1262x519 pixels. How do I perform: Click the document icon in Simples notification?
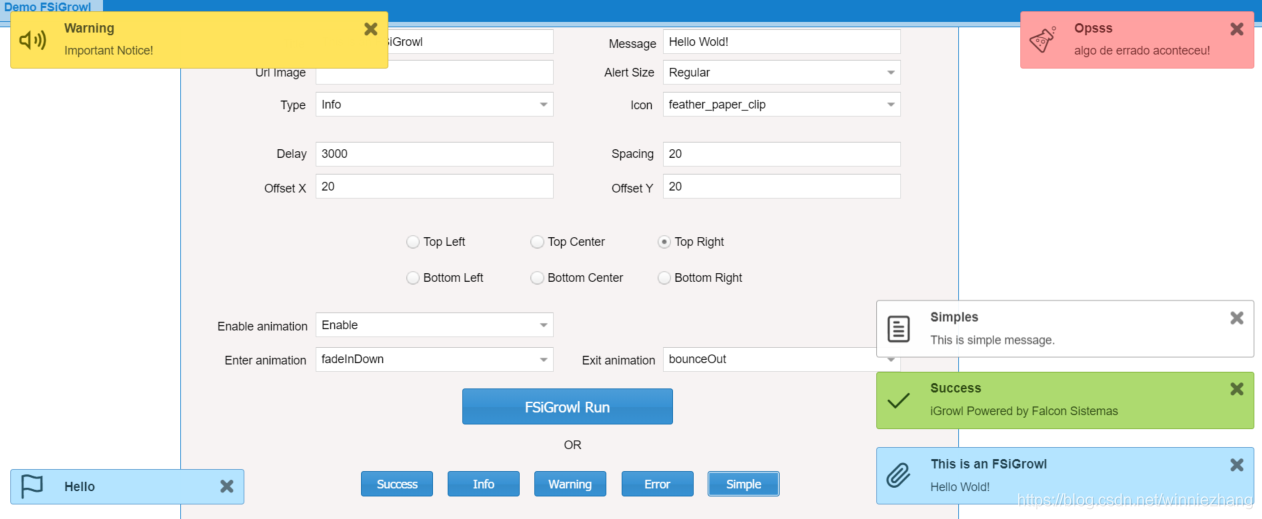[x=899, y=328]
